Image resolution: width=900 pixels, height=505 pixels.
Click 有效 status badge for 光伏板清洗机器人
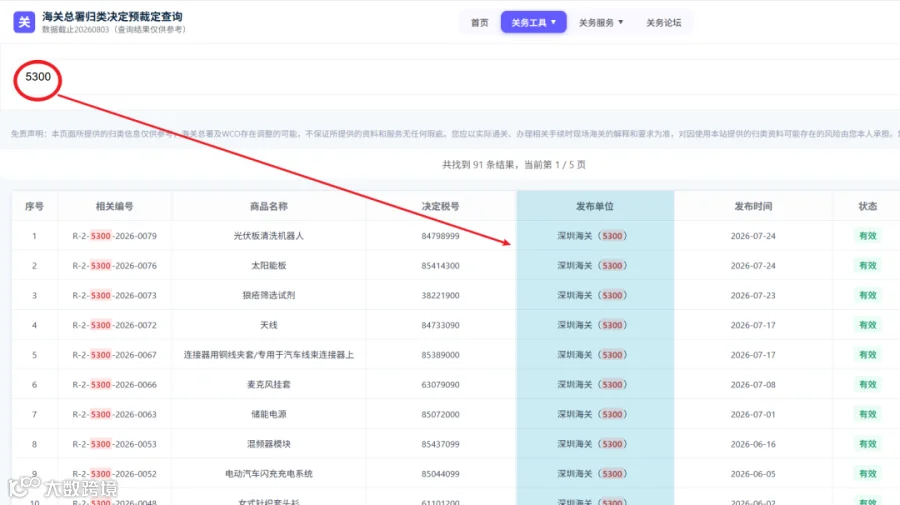867,236
